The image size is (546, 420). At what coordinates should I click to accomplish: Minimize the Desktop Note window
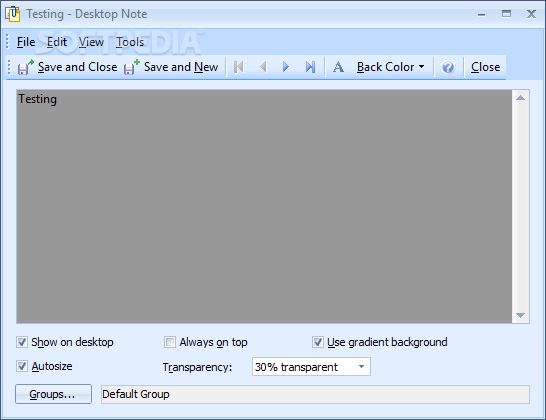[482, 15]
